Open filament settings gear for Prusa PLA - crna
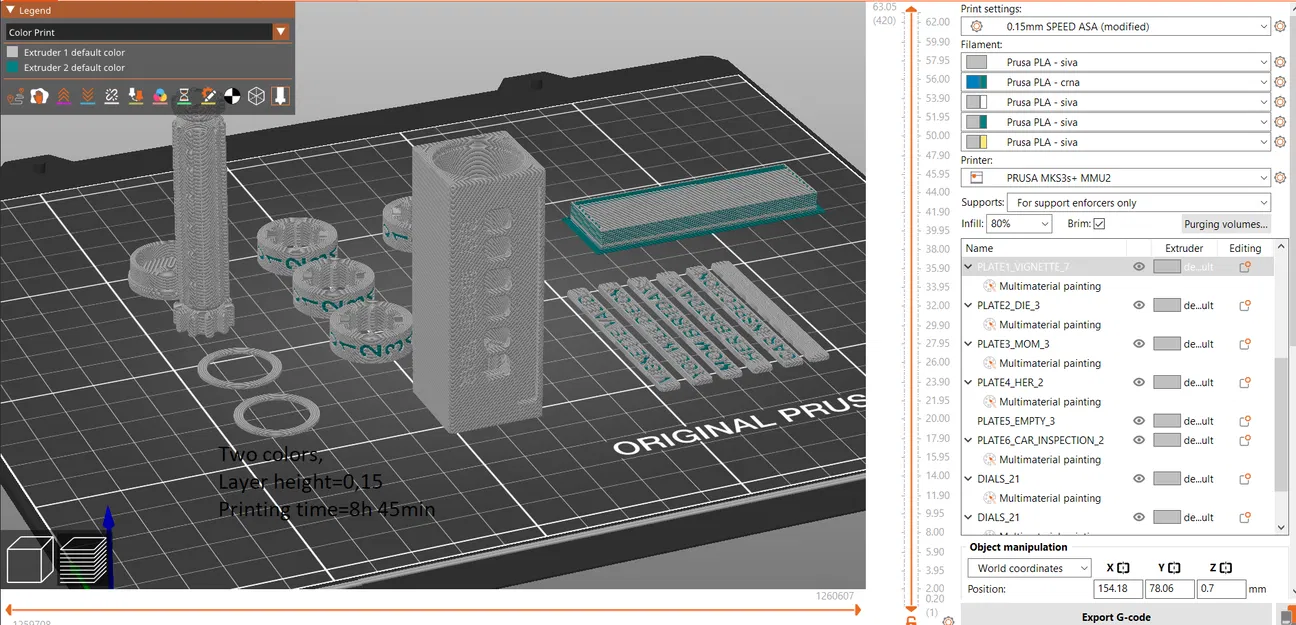 [x=1280, y=82]
